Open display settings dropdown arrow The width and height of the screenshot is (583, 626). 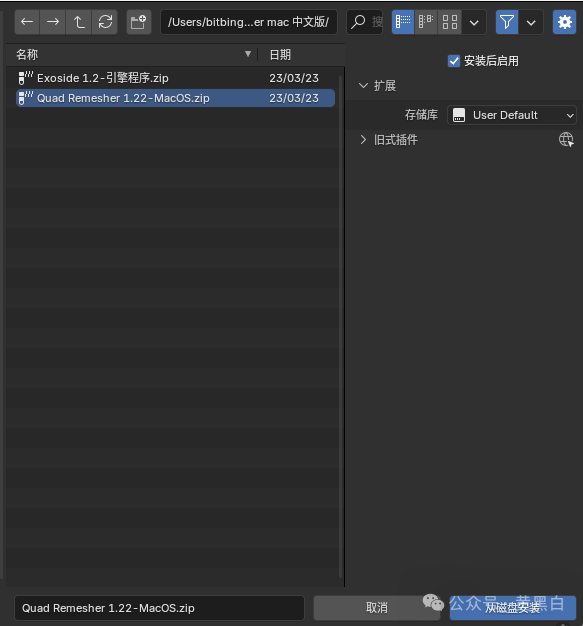(474, 22)
